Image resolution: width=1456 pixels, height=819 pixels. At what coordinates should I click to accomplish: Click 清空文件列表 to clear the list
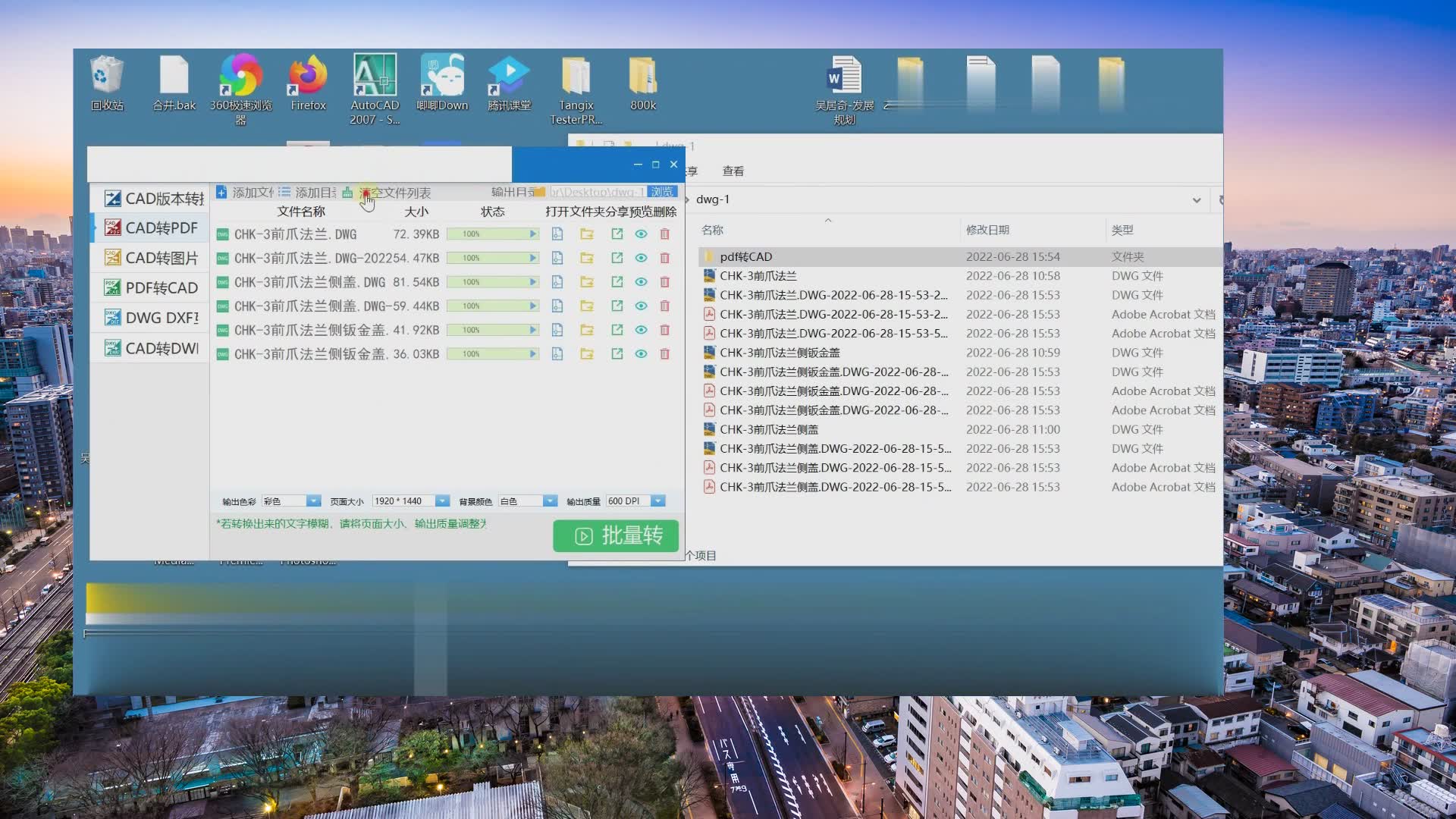[394, 193]
